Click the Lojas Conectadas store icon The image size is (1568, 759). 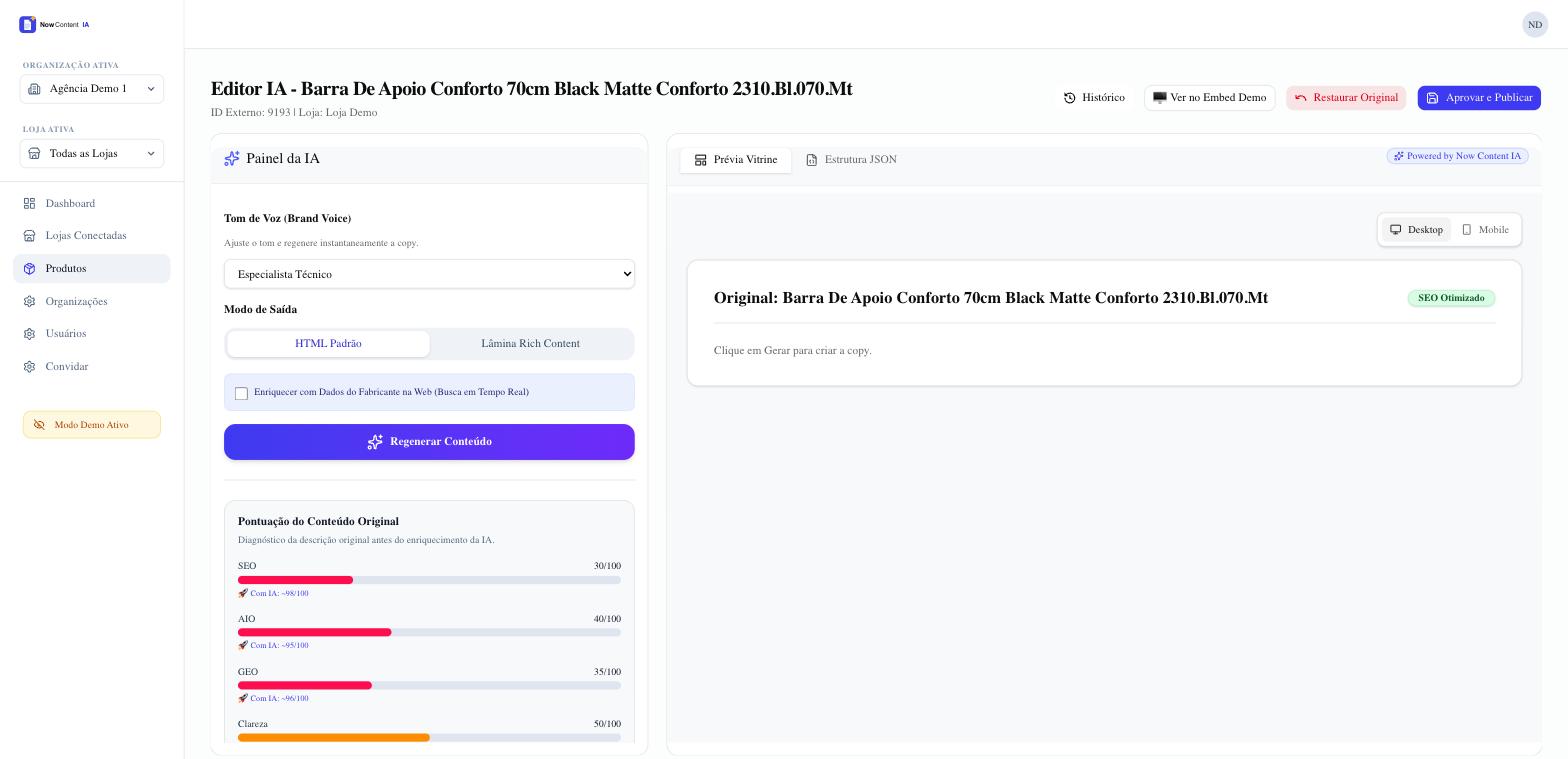point(29,236)
